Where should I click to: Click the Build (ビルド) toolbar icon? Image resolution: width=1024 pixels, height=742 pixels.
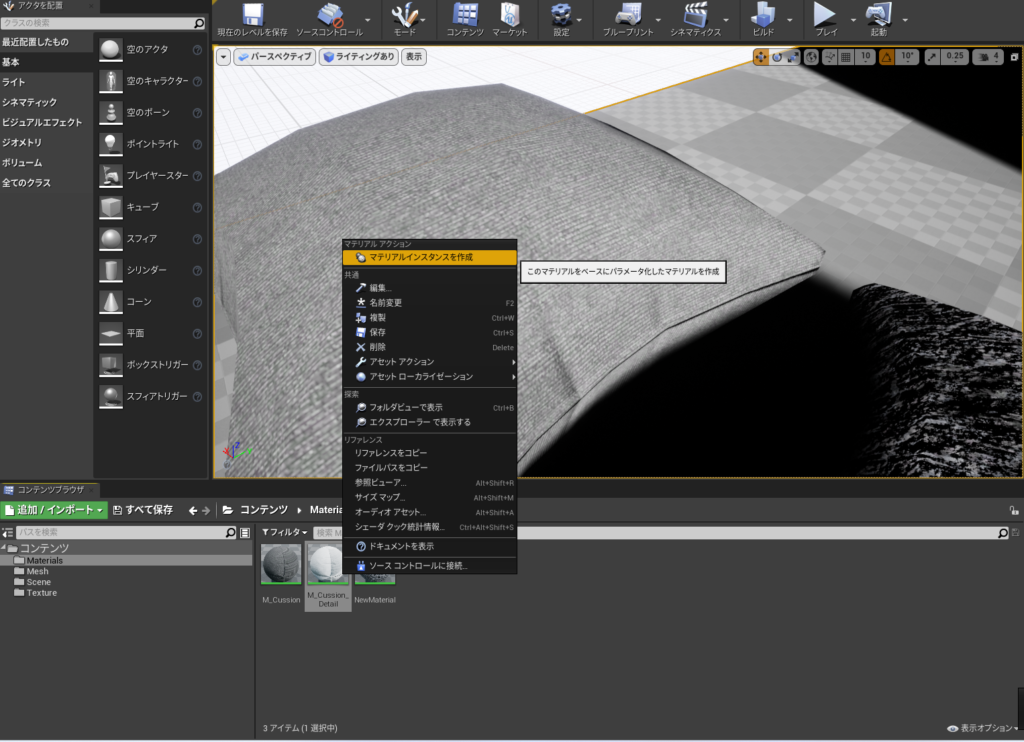(x=763, y=14)
